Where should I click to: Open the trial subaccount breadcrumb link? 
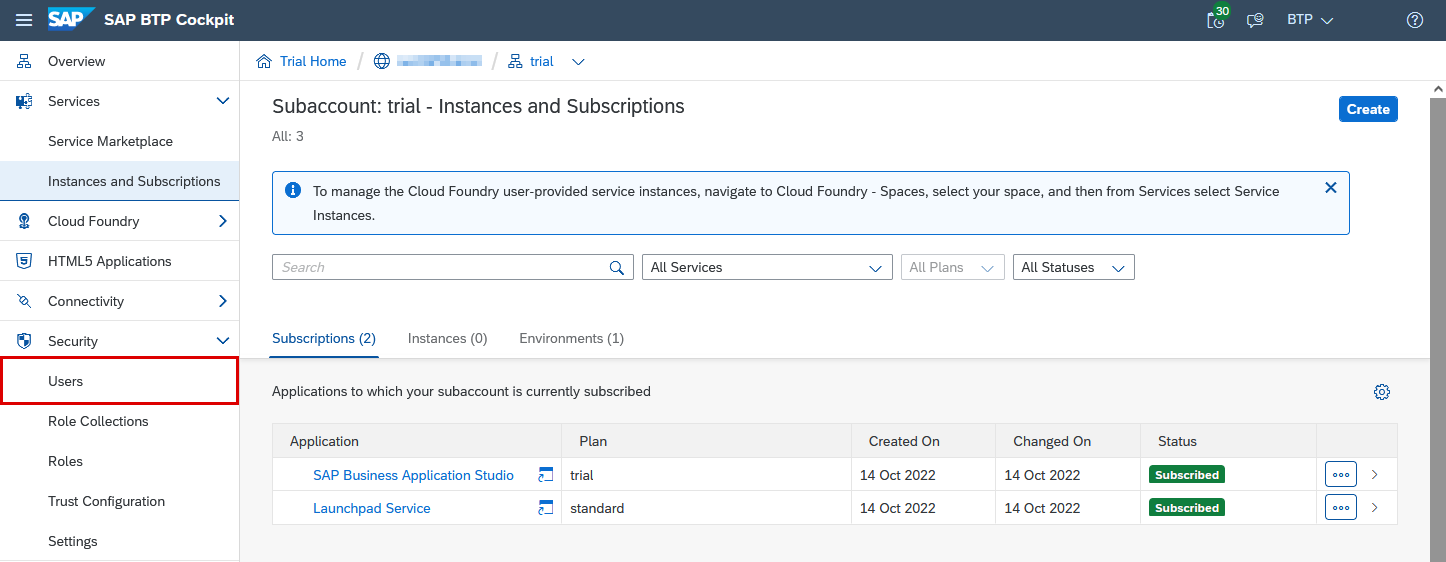[x=542, y=61]
